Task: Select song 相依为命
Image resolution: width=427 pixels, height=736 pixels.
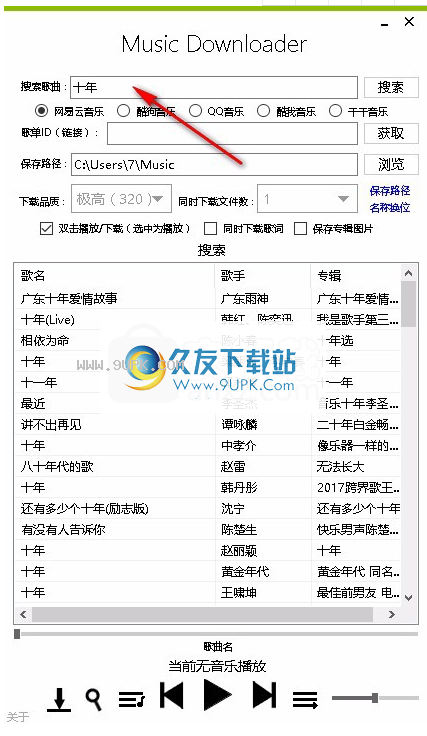Action: [x=45, y=341]
